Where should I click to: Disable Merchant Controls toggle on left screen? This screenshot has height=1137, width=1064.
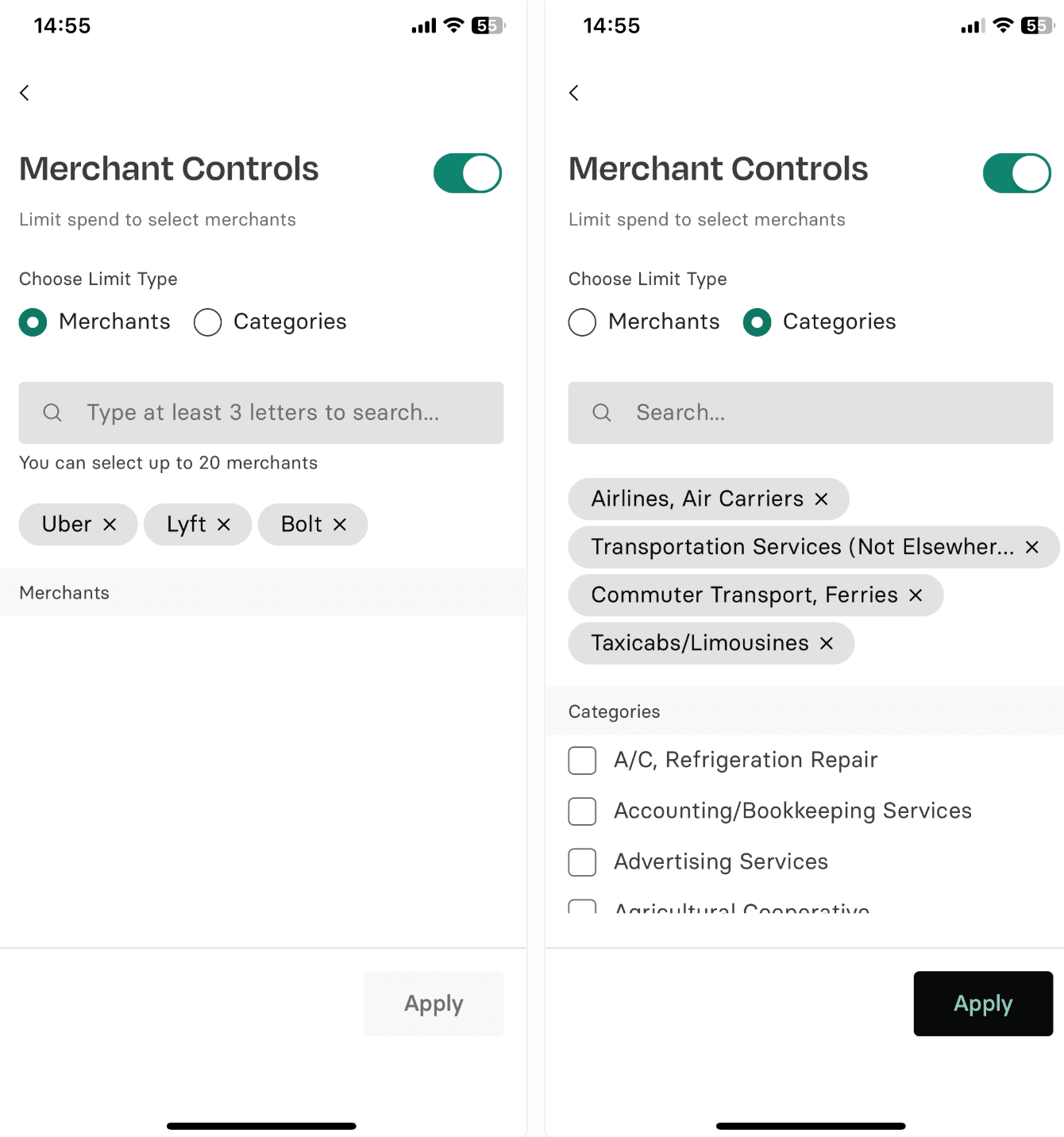(468, 173)
